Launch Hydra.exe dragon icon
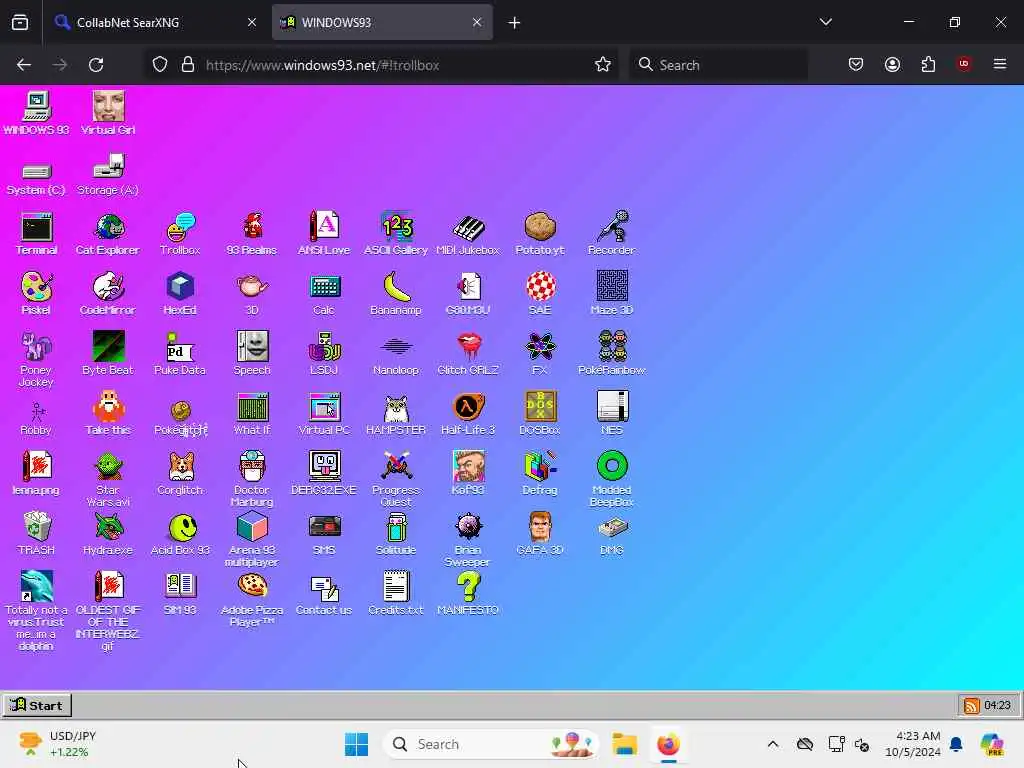The height and width of the screenshot is (768, 1024). tap(108, 534)
